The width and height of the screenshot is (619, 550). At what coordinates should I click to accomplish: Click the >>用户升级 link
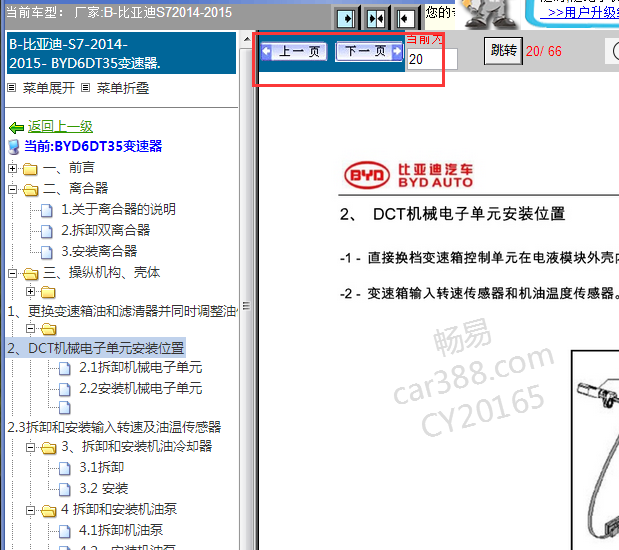tap(582, 12)
